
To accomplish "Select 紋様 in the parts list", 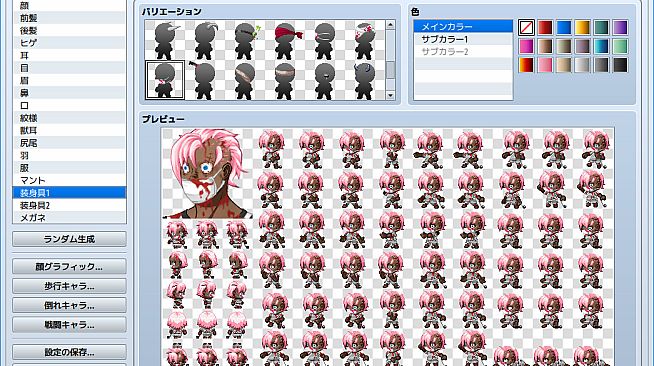I will click(x=69, y=118).
